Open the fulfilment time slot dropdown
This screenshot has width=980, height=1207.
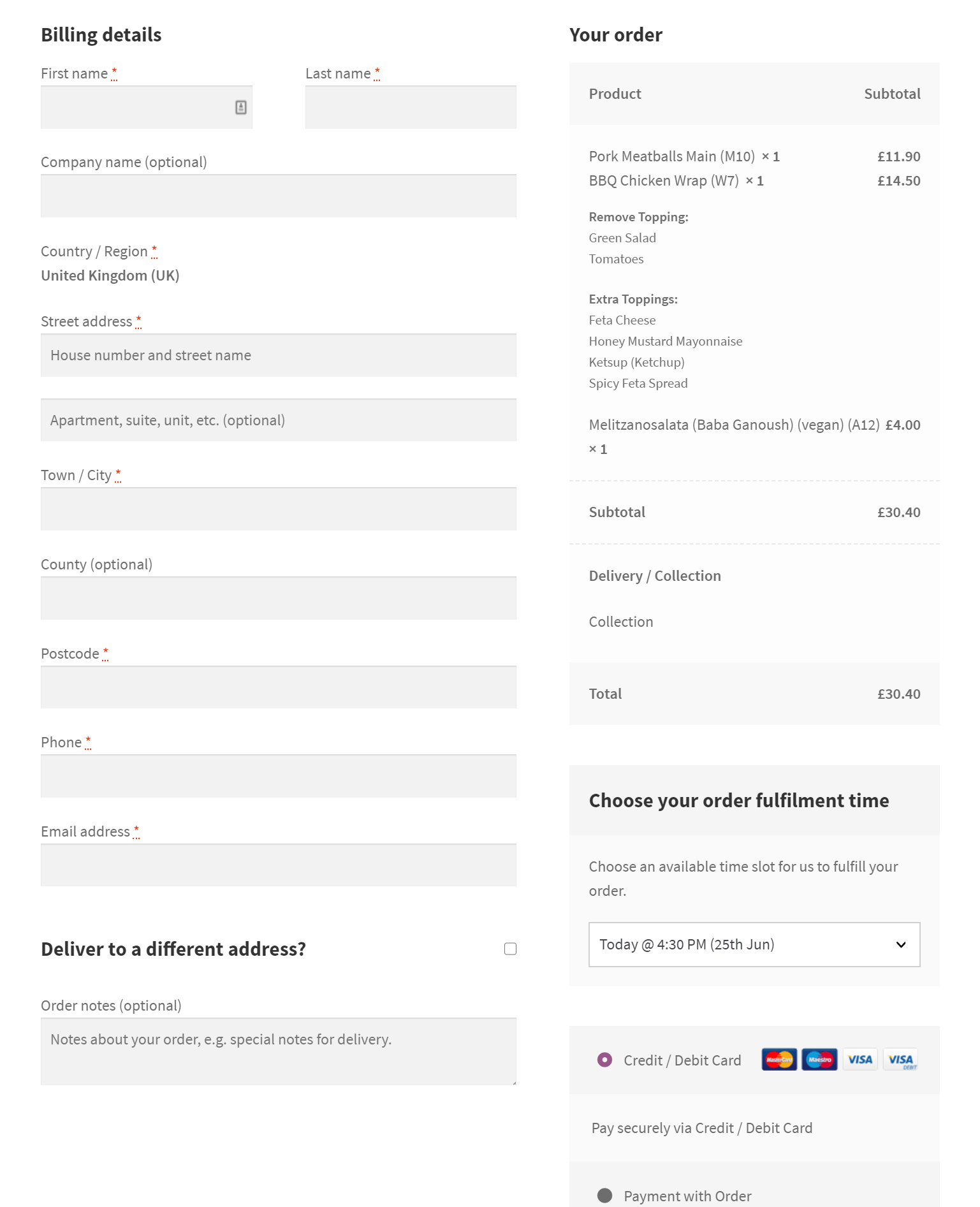(754, 944)
